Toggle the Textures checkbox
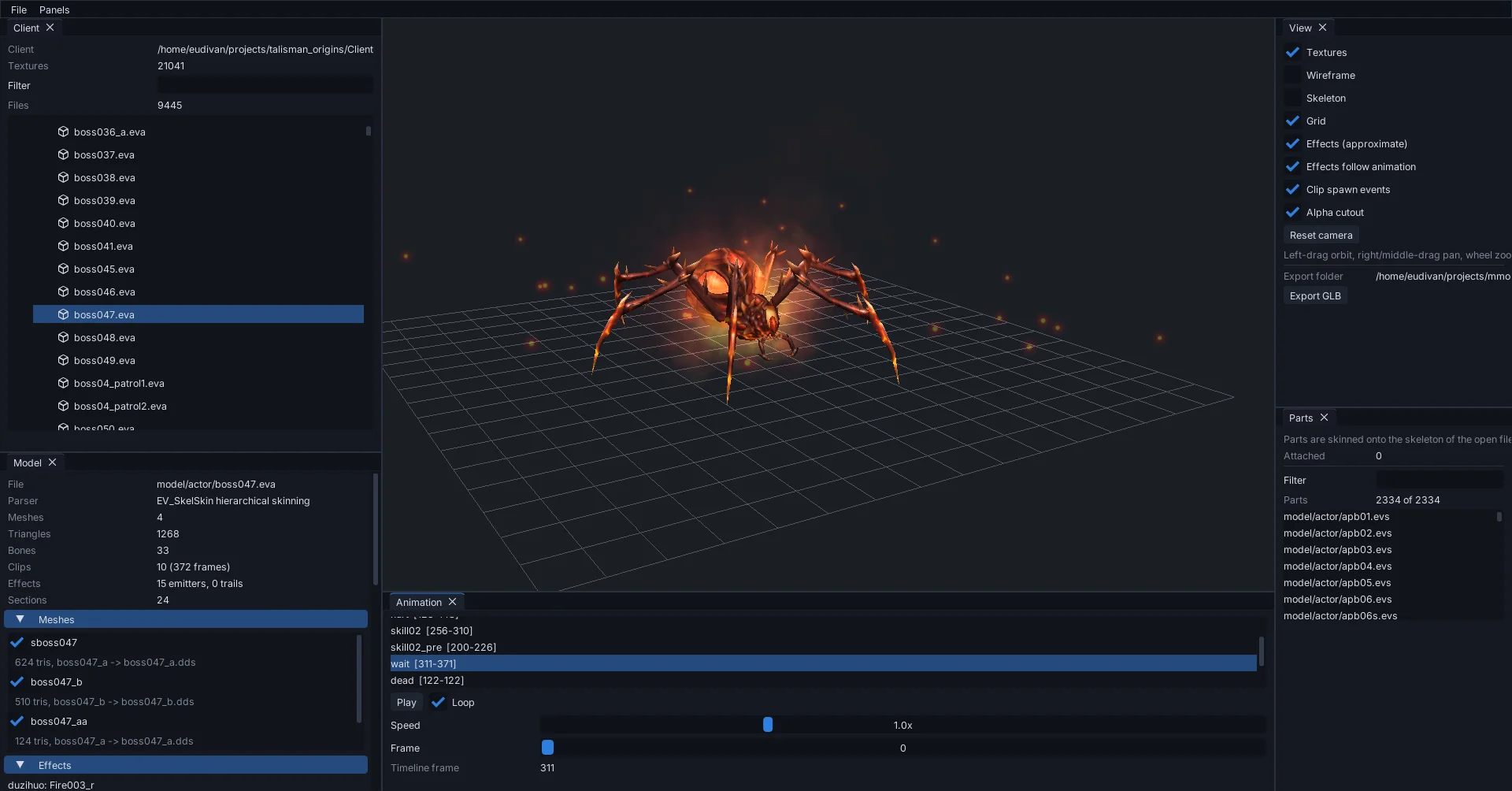1512x791 pixels. coord(1292,52)
